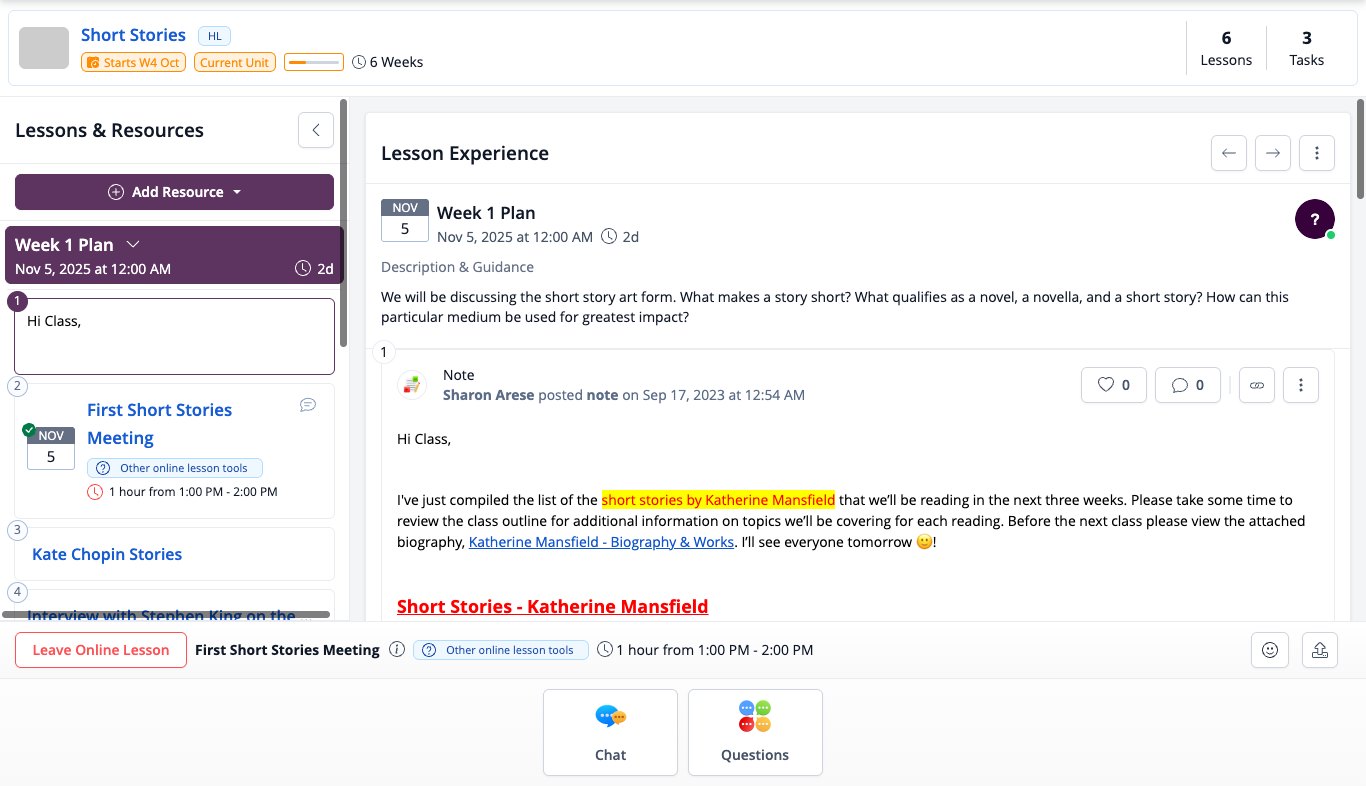This screenshot has width=1366, height=786.
Task: Click '1 hour from 1:00 PM - 2:00 PM' in sidebar card
Action: [193, 492]
